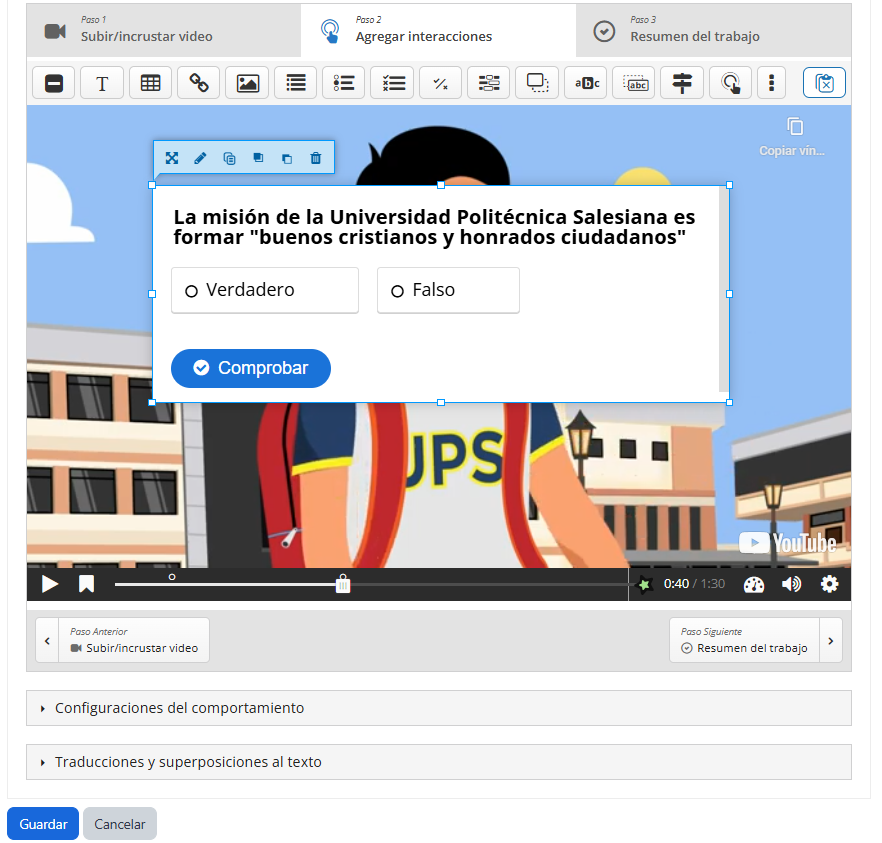The height and width of the screenshot is (843, 882).
Task: Add a Drag and Drop interaction
Action: coord(537,83)
